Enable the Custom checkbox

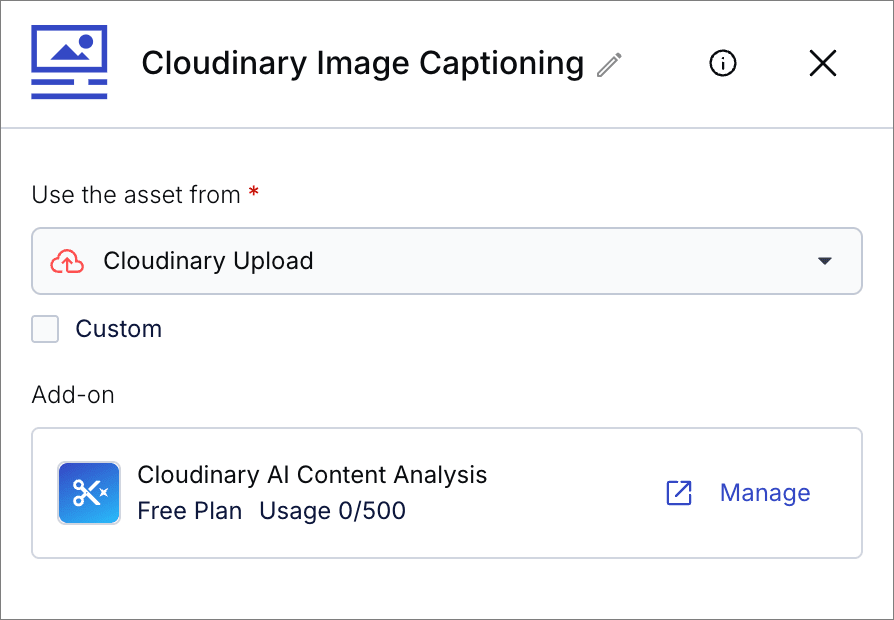pos(45,329)
